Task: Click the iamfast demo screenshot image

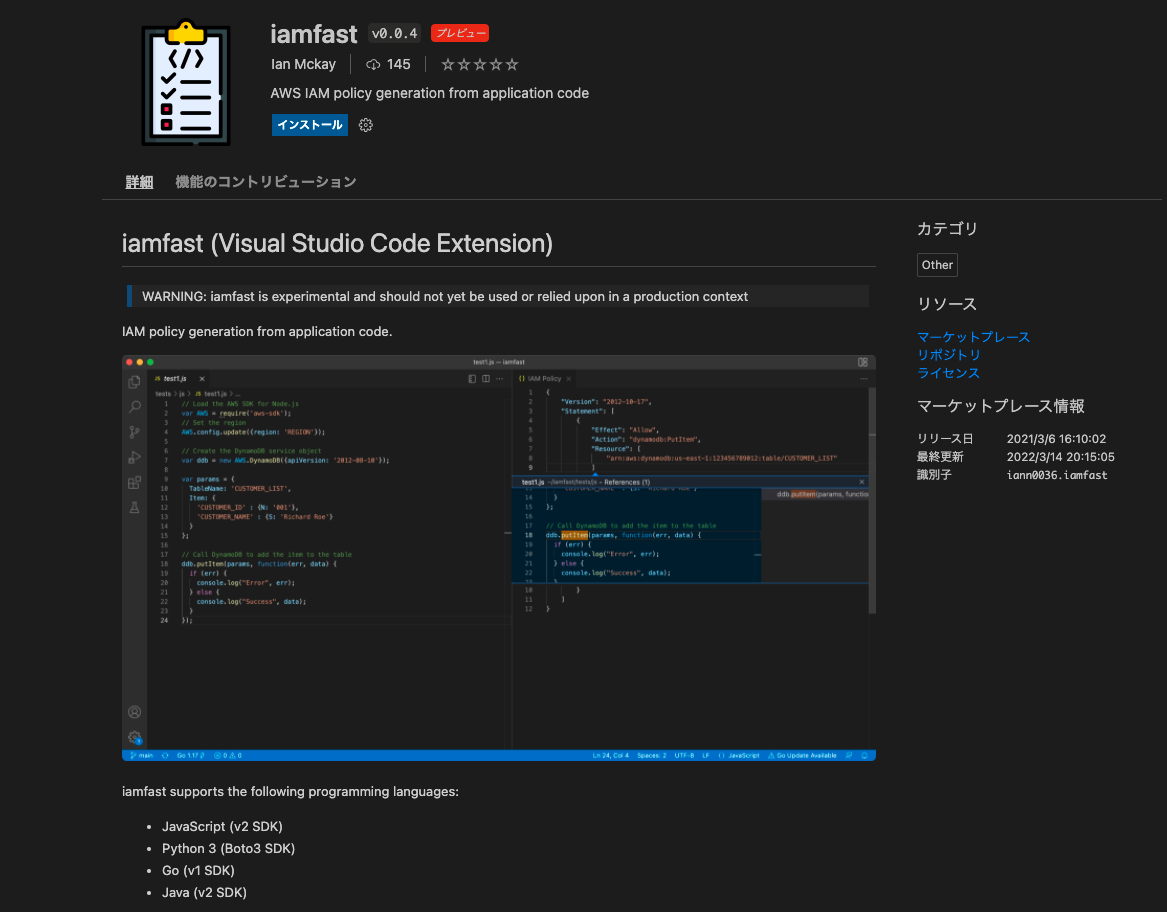Action: pos(499,558)
